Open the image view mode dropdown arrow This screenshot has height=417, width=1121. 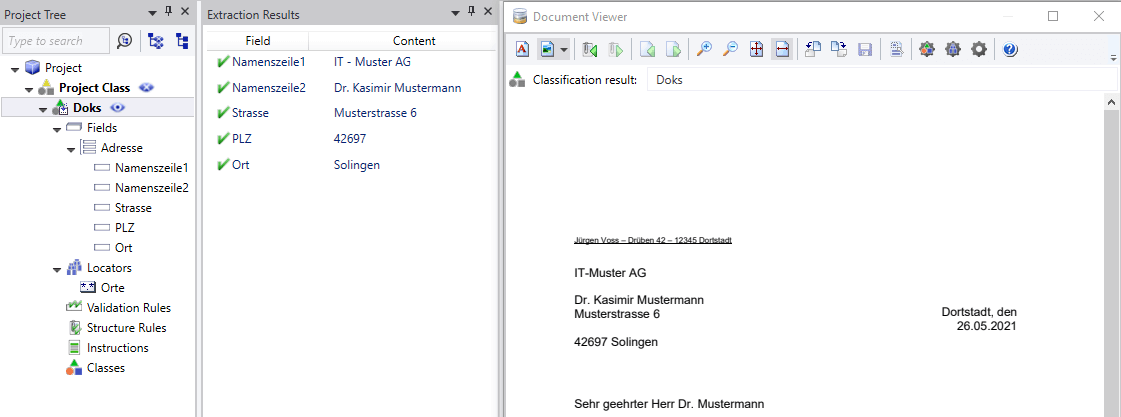(x=564, y=49)
